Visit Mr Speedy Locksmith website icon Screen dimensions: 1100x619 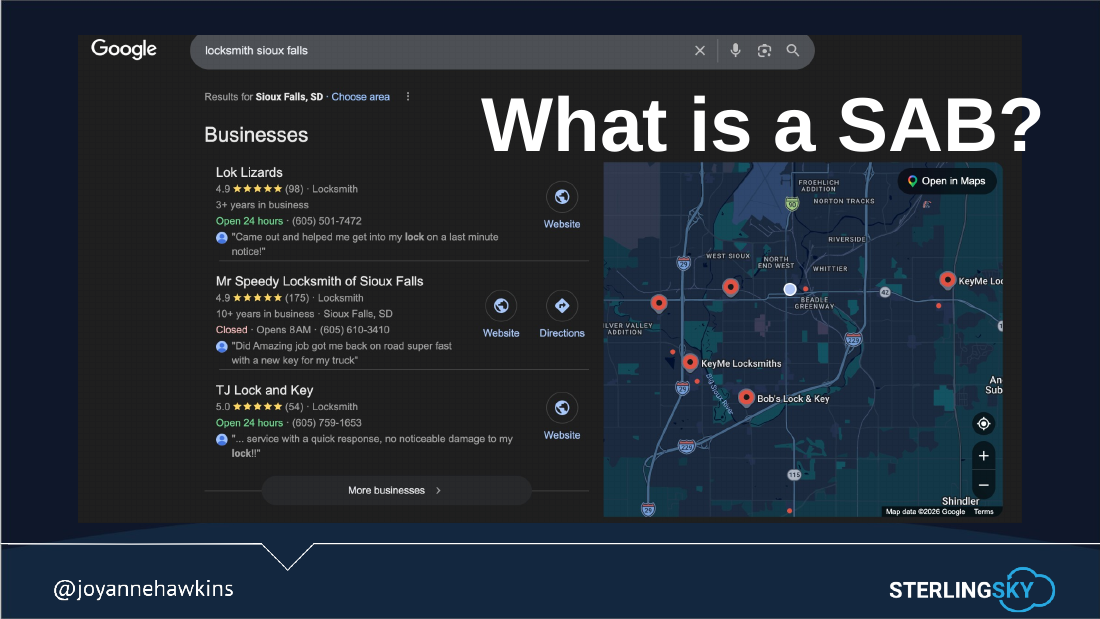[x=501, y=306]
